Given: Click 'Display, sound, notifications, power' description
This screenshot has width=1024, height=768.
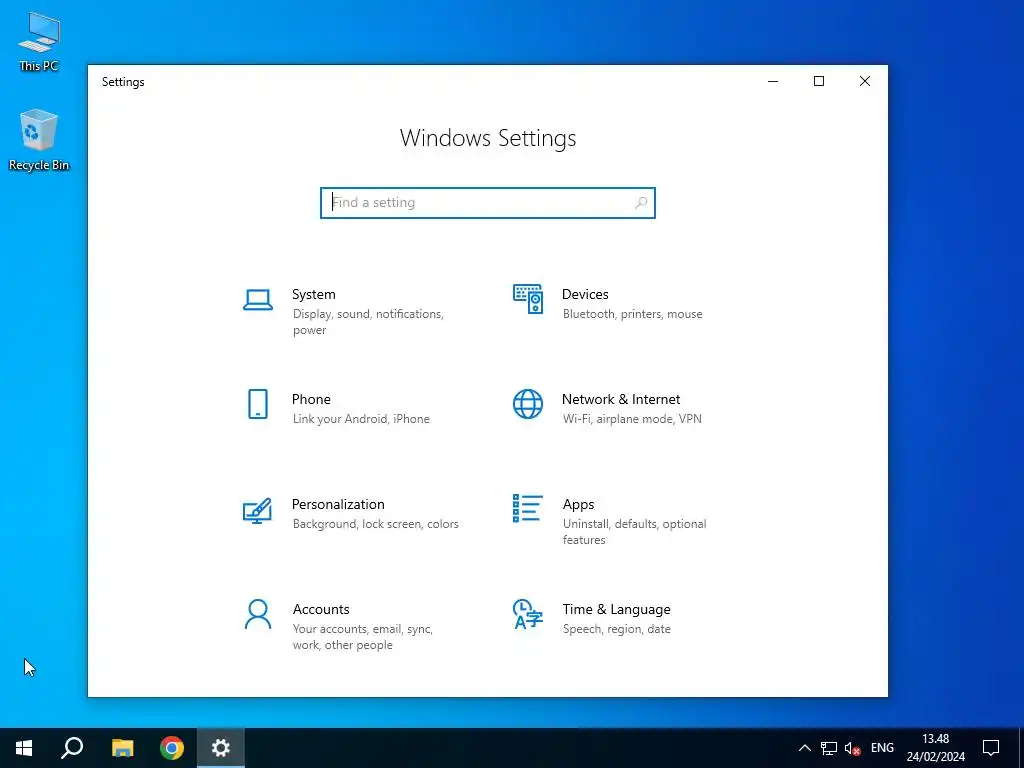Looking at the screenshot, I should point(368,322).
